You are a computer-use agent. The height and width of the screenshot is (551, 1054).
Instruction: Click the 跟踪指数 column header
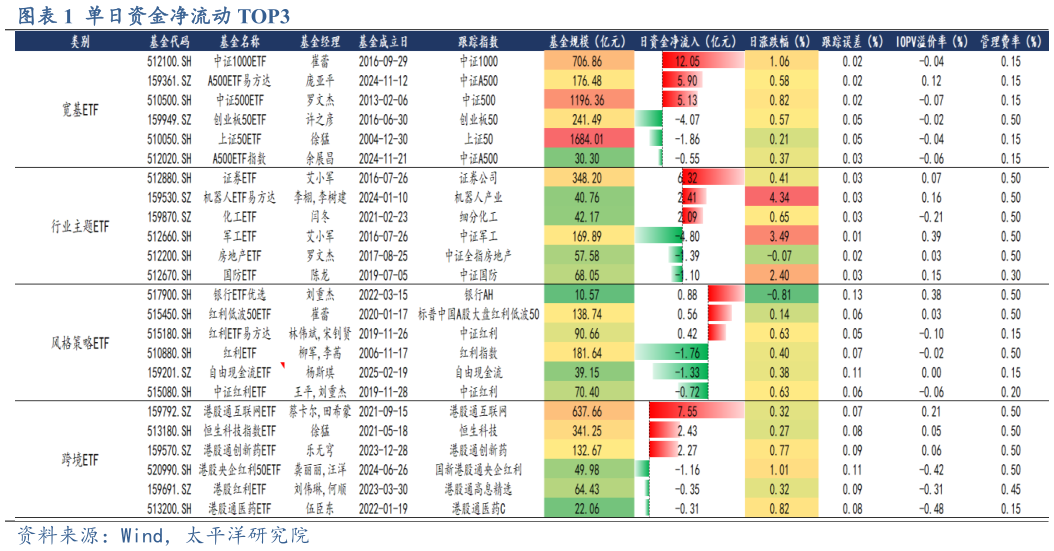(479, 42)
